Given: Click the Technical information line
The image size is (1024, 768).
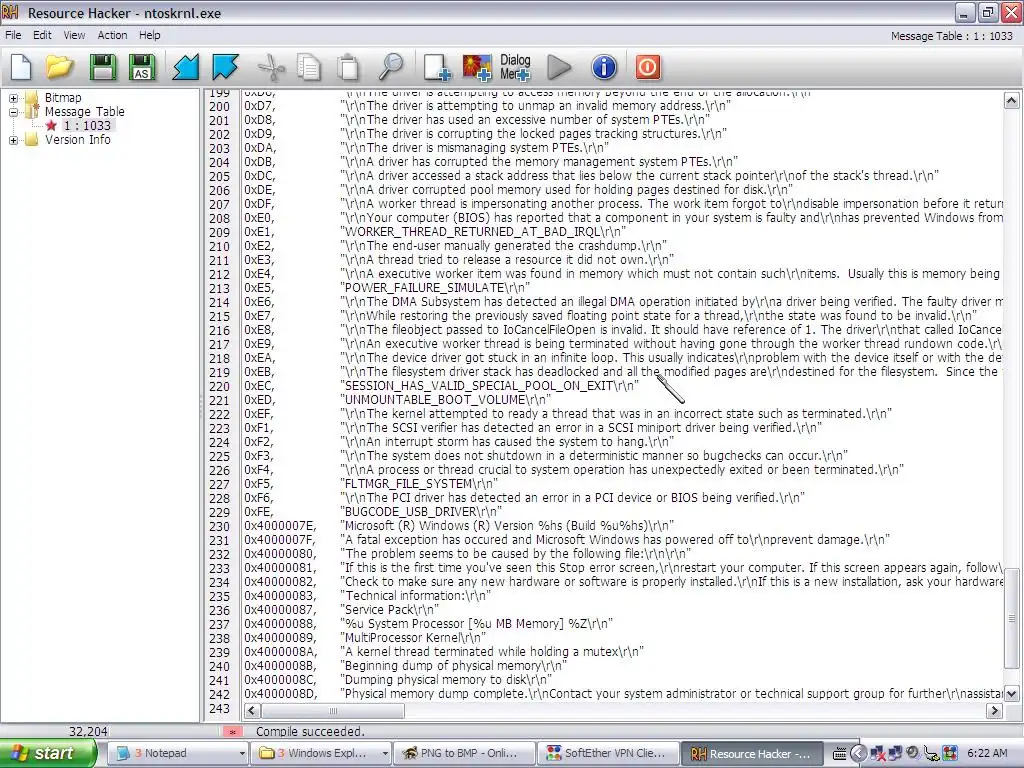Looking at the screenshot, I should pyautogui.click(x=415, y=596).
